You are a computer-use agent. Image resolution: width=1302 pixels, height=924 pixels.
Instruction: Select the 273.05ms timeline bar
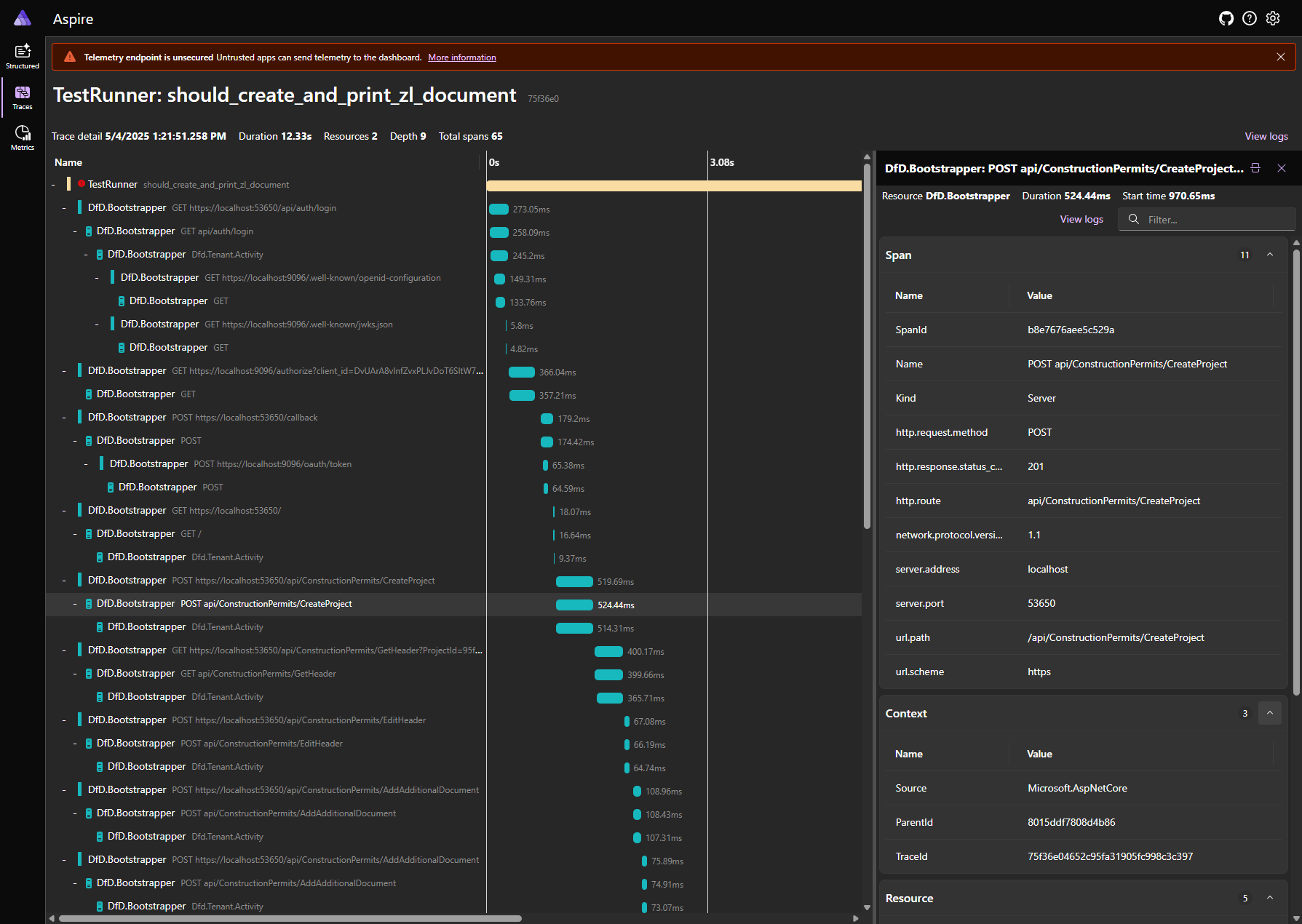(499, 209)
